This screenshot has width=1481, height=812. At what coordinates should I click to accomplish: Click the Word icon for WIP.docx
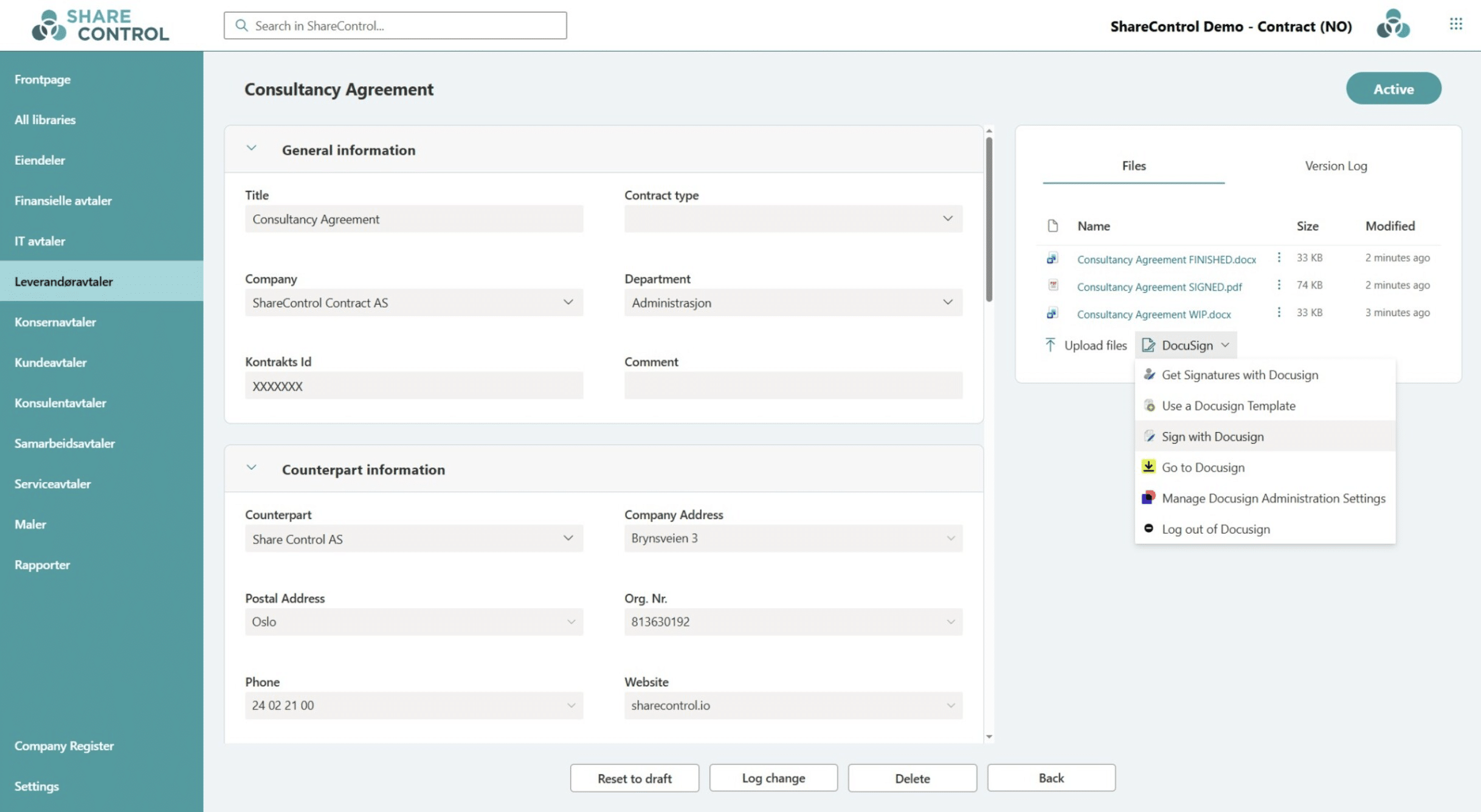click(x=1052, y=313)
